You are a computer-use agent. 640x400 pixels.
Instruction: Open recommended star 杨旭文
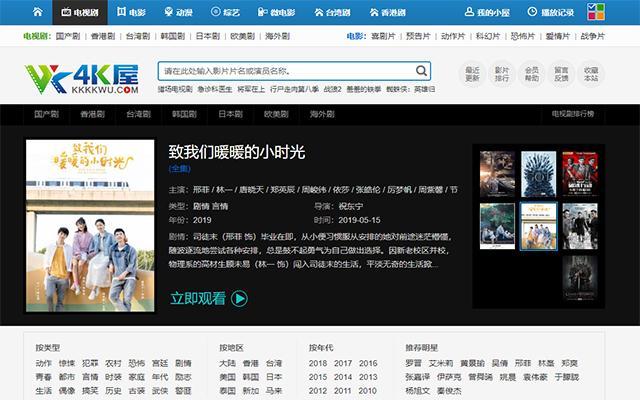(418, 391)
